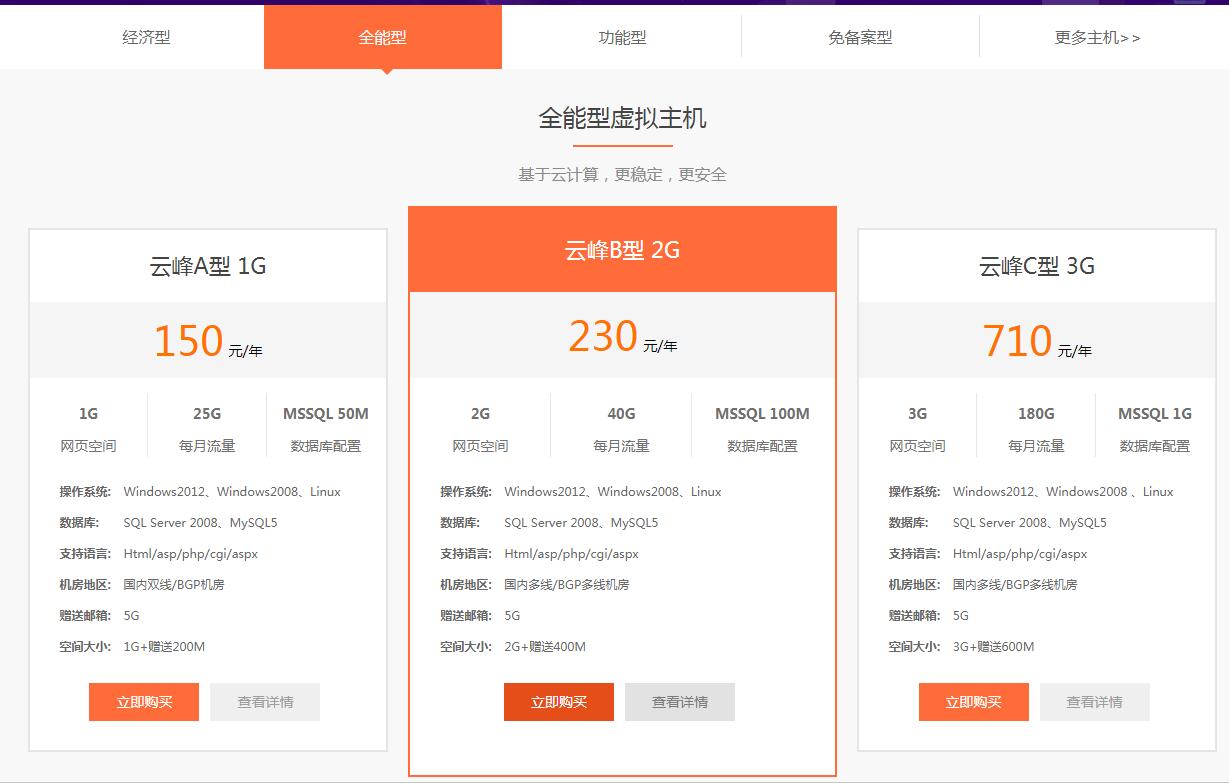Click 查看详情 for 云峰A型 1G

pyautogui.click(x=265, y=702)
